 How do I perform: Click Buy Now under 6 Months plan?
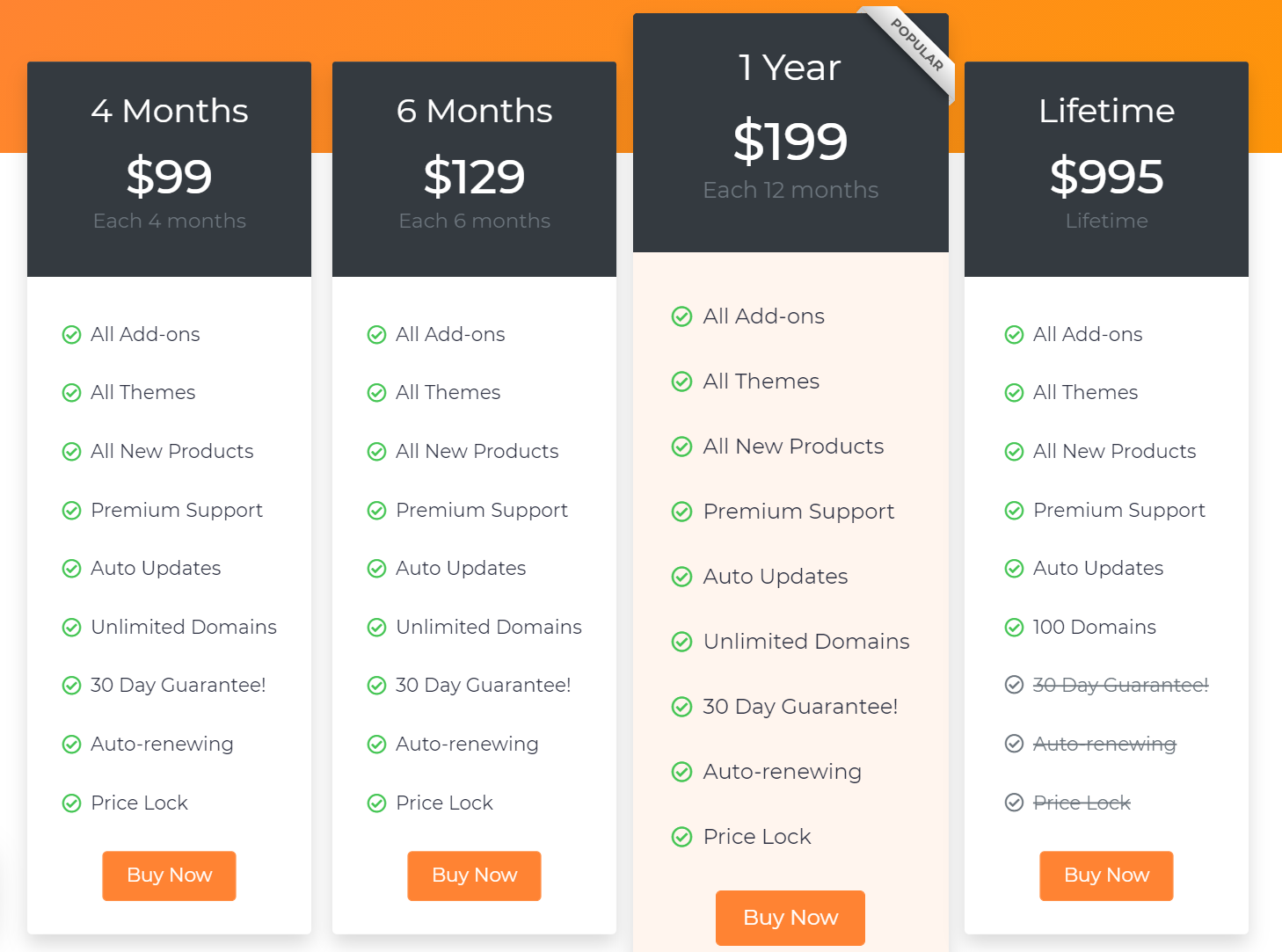(474, 876)
